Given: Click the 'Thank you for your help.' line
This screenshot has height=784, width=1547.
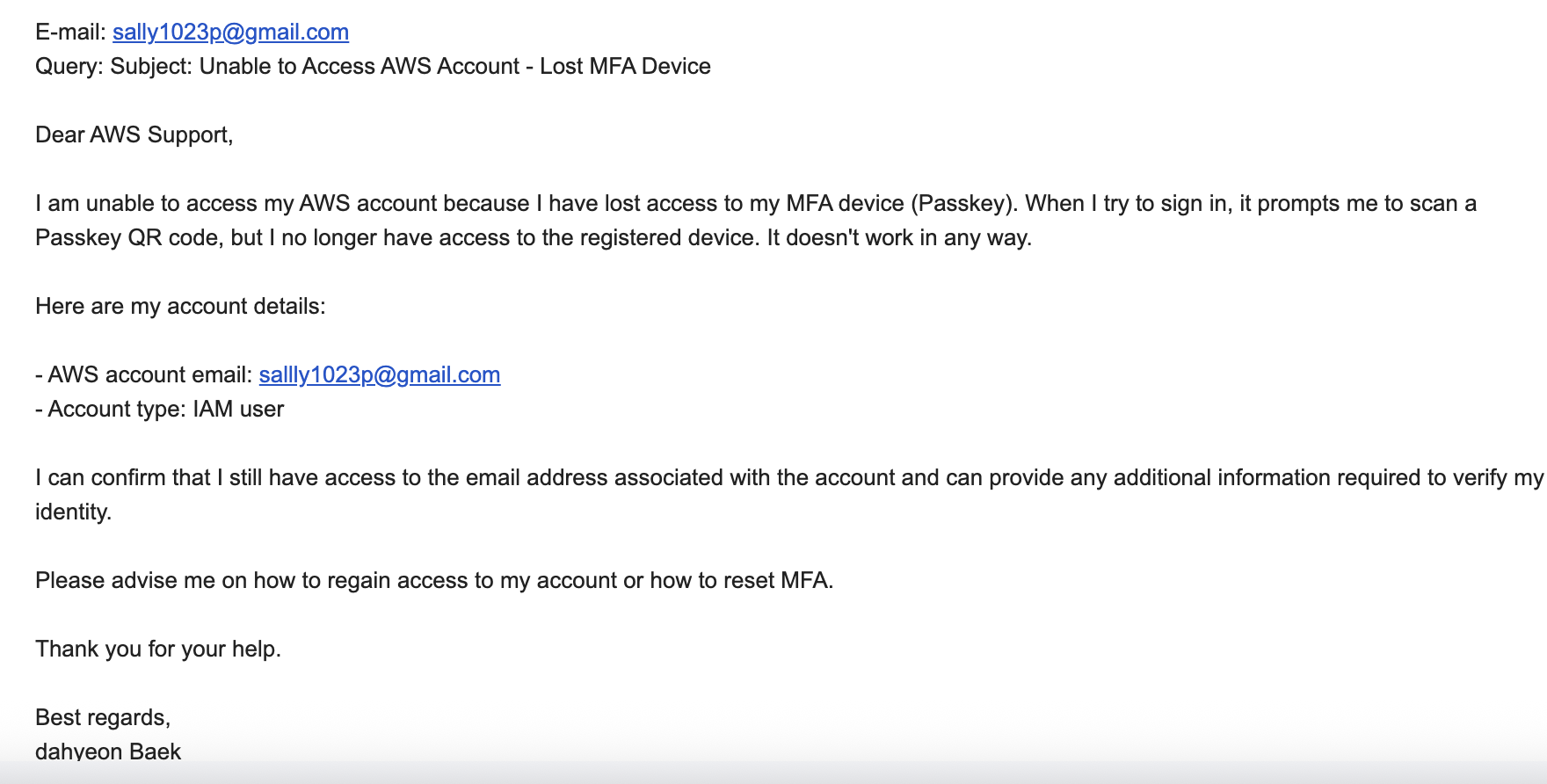Looking at the screenshot, I should pyautogui.click(x=158, y=650).
